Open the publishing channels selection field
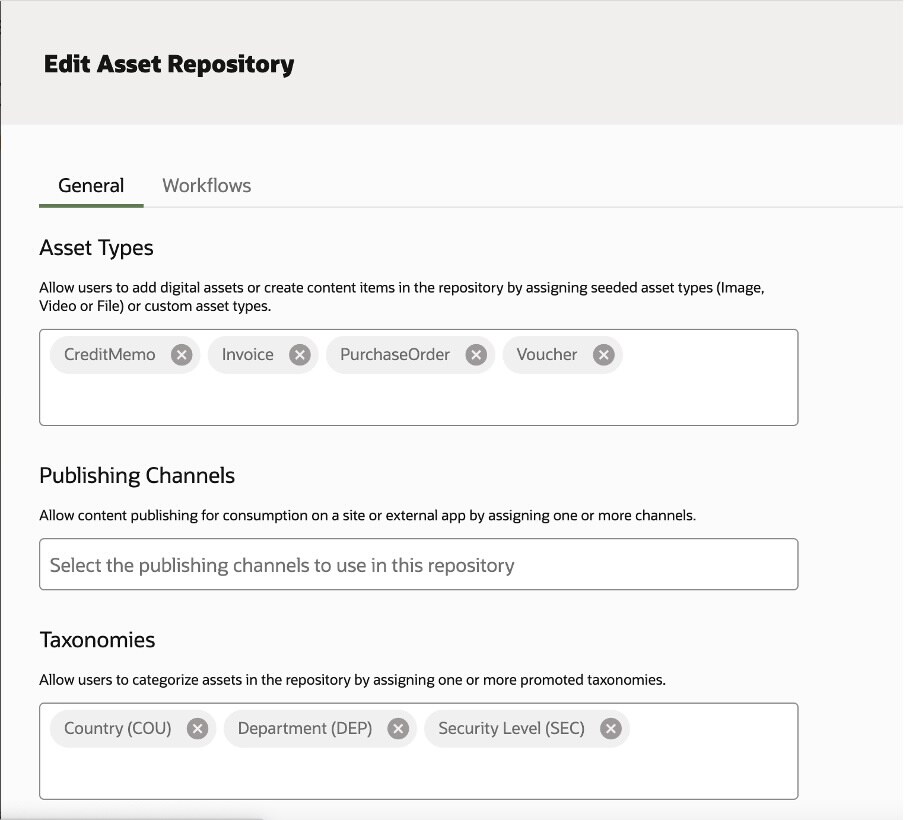904x820 pixels. tap(418, 565)
